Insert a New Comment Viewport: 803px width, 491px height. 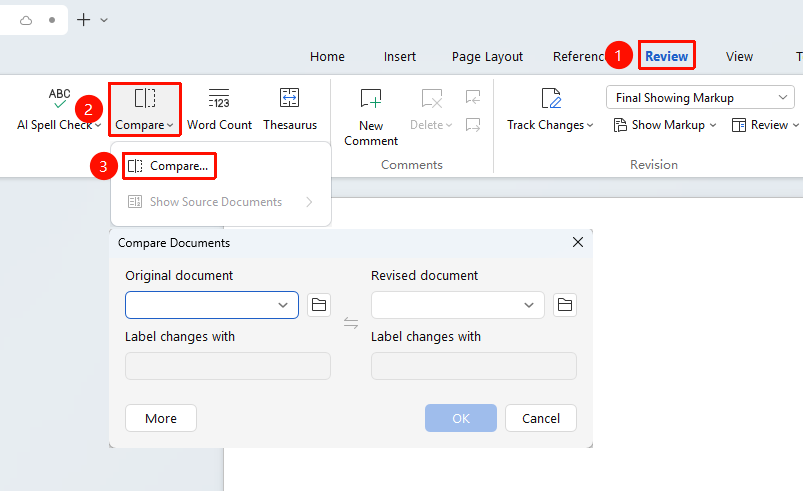tap(371, 117)
